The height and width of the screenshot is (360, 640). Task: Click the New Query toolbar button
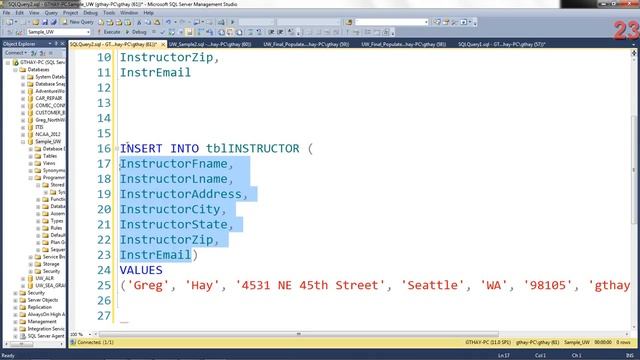point(78,22)
